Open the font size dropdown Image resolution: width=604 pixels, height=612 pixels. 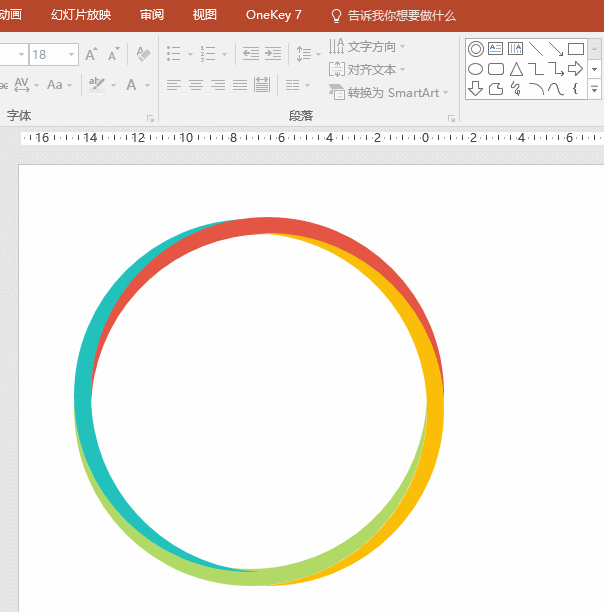71,55
